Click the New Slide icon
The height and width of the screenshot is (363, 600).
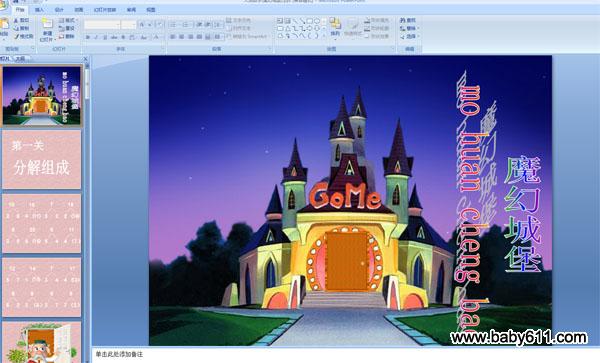(47, 28)
